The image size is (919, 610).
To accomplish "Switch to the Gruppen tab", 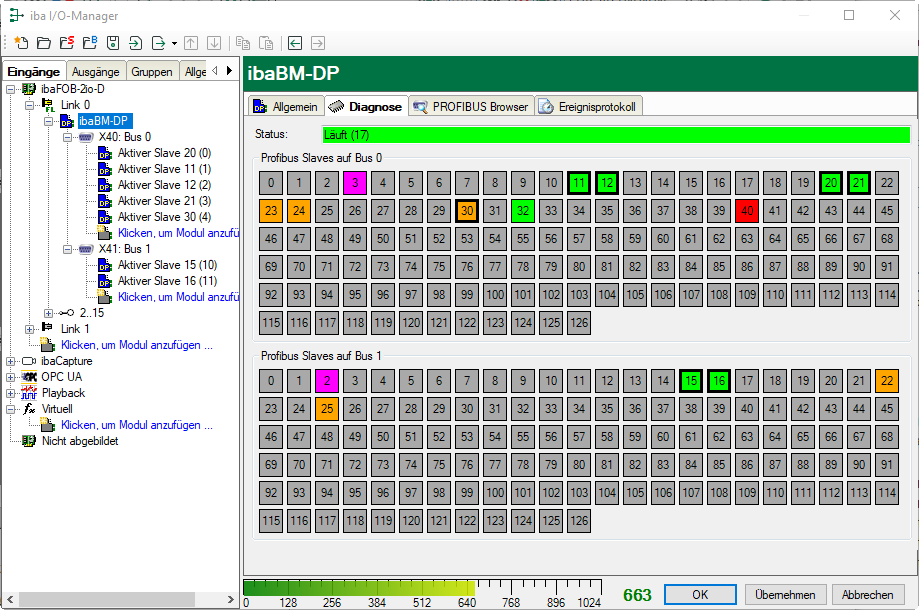I will [152, 71].
